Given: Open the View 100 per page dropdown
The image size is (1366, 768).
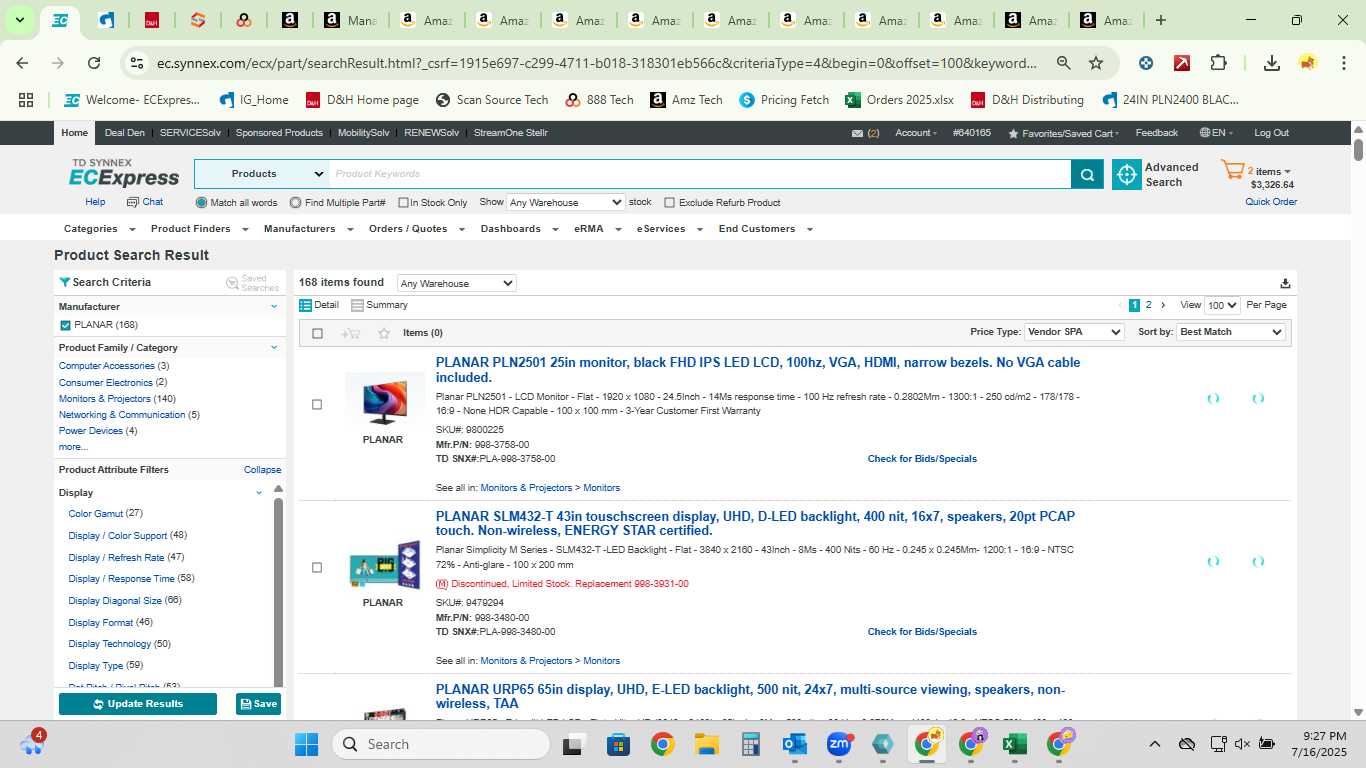Looking at the screenshot, I should point(1222,305).
